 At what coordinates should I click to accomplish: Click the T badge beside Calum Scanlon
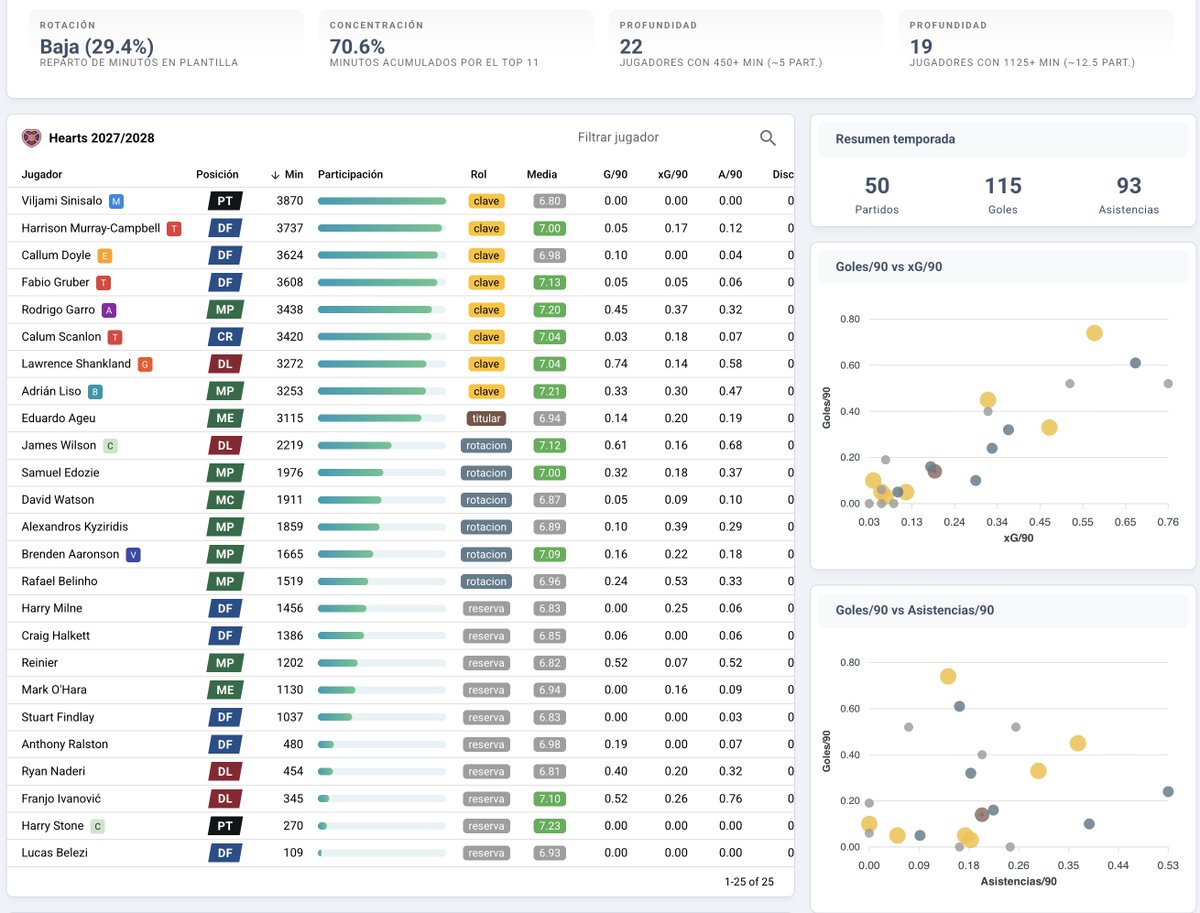coord(115,337)
